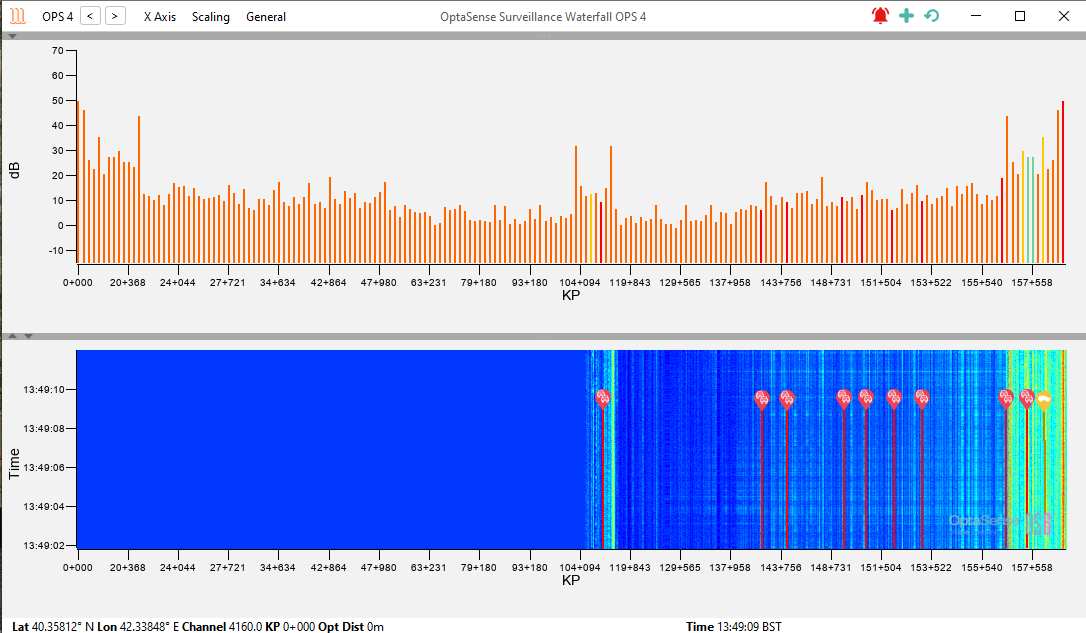
Task: Click the tallest red bar at far right
Action: tap(1062, 180)
